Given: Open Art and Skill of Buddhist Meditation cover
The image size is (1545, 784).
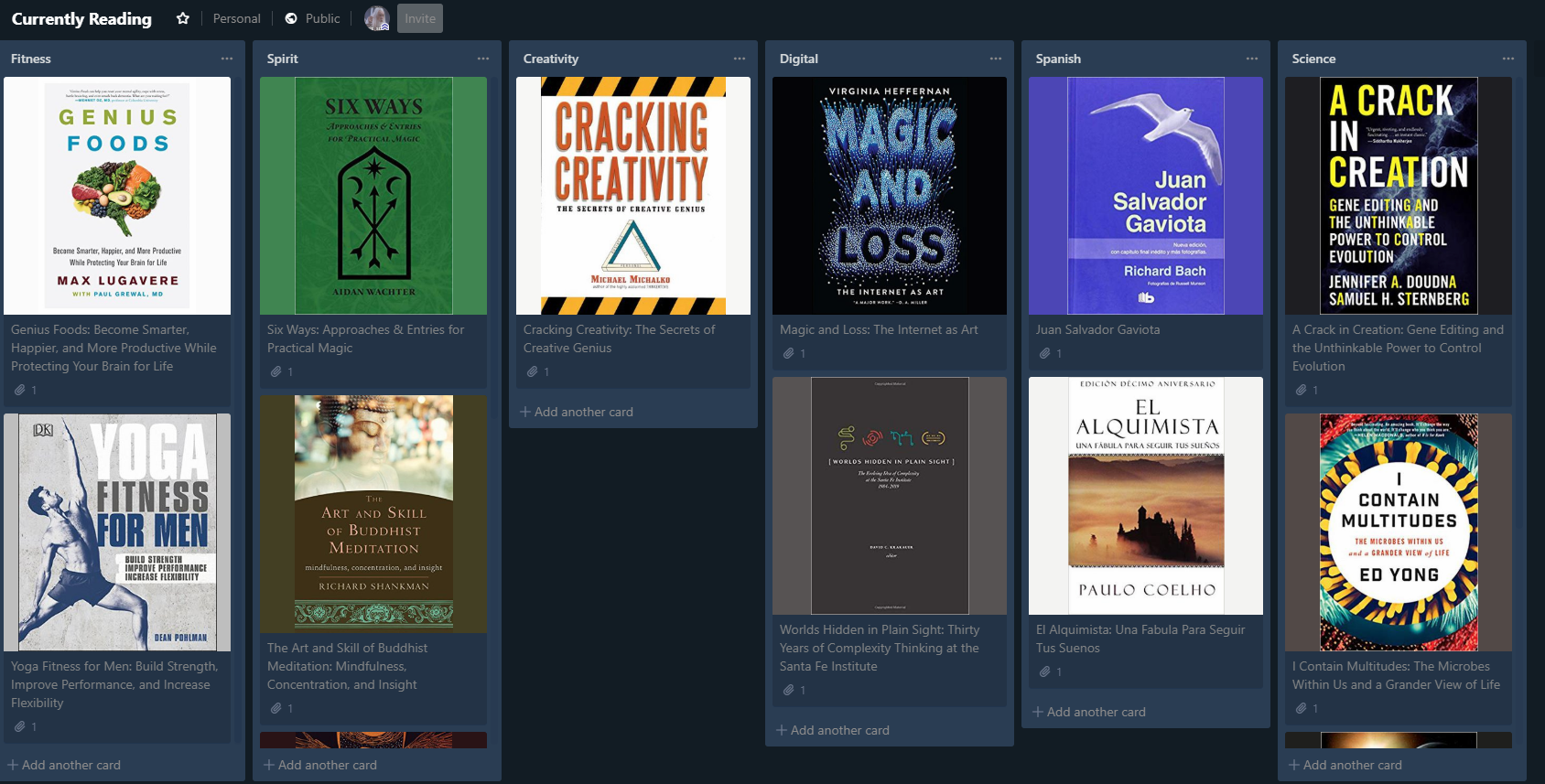Looking at the screenshot, I should click(x=373, y=514).
